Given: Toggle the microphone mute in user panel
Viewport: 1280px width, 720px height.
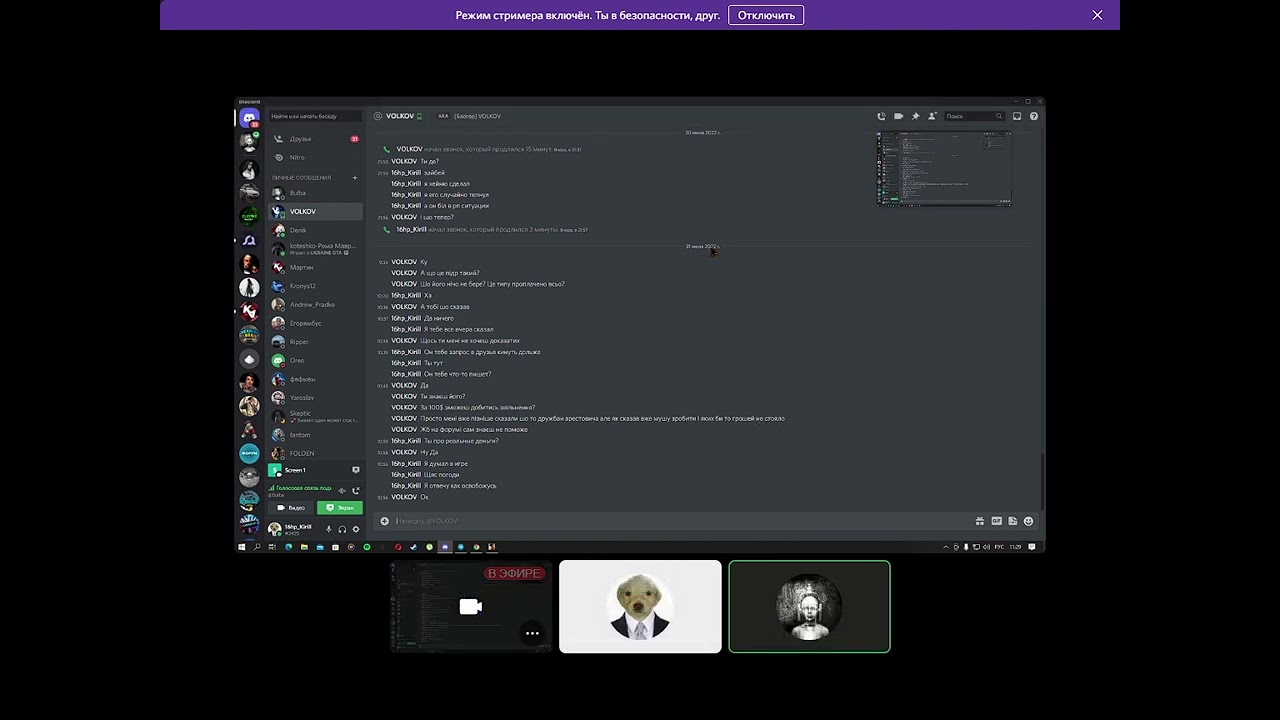Looking at the screenshot, I should [329, 529].
